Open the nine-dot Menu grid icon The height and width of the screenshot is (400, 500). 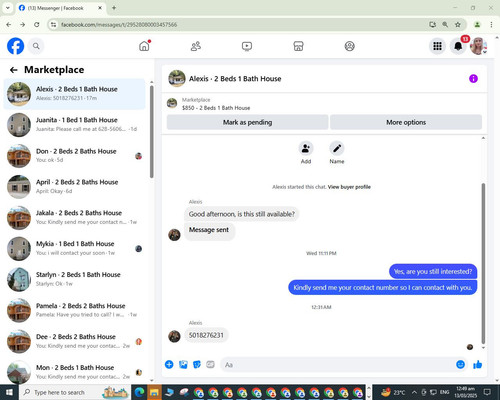point(437,46)
